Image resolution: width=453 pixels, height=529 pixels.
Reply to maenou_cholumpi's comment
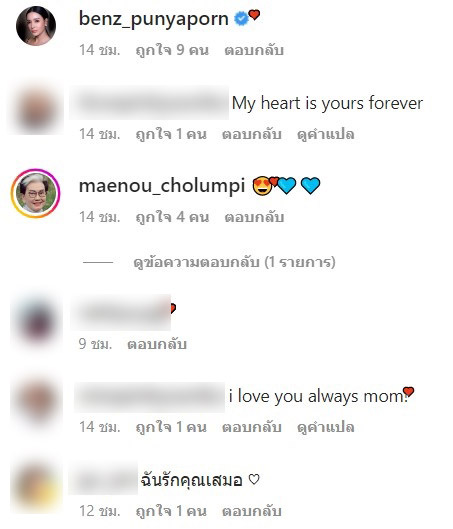coord(254,217)
